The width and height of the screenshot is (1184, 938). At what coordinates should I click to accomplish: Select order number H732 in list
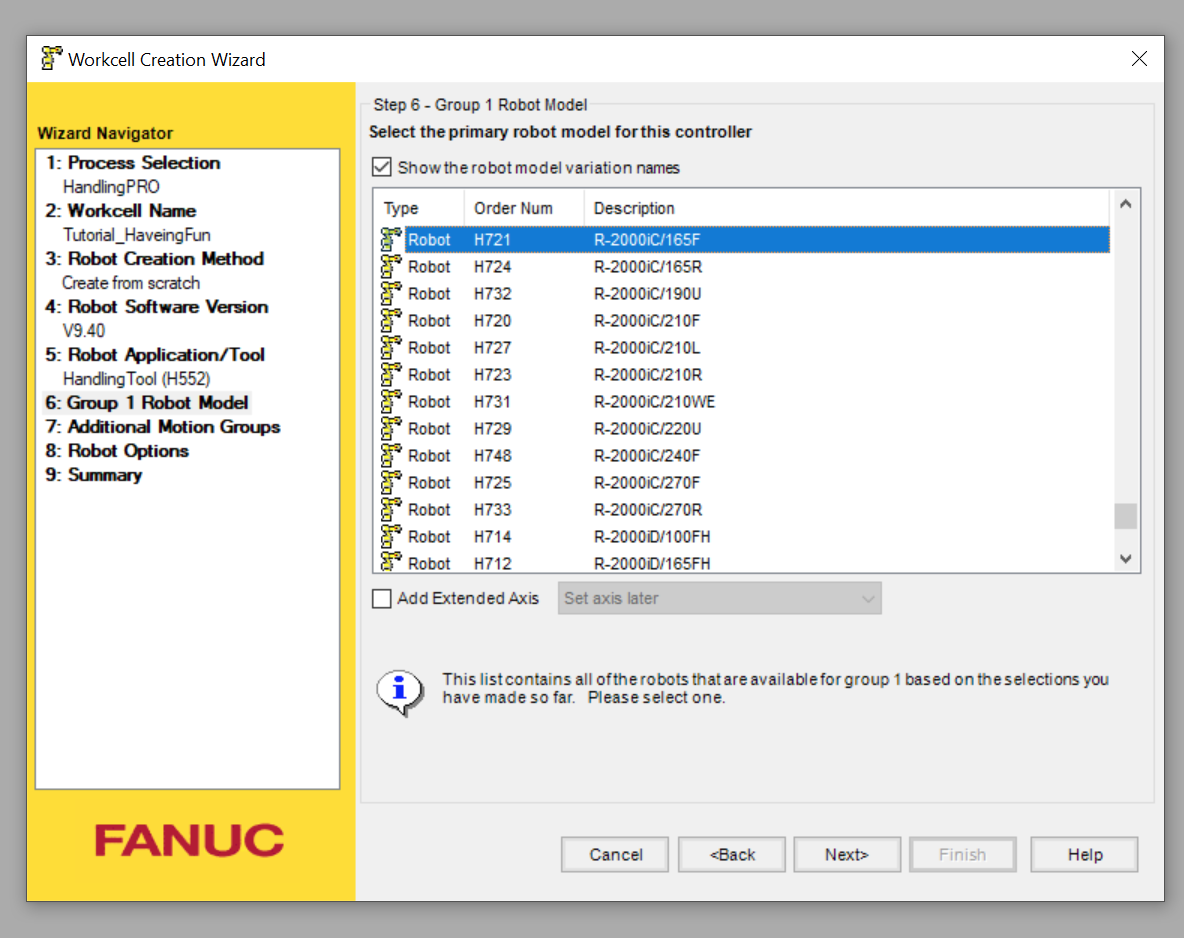click(x=492, y=294)
